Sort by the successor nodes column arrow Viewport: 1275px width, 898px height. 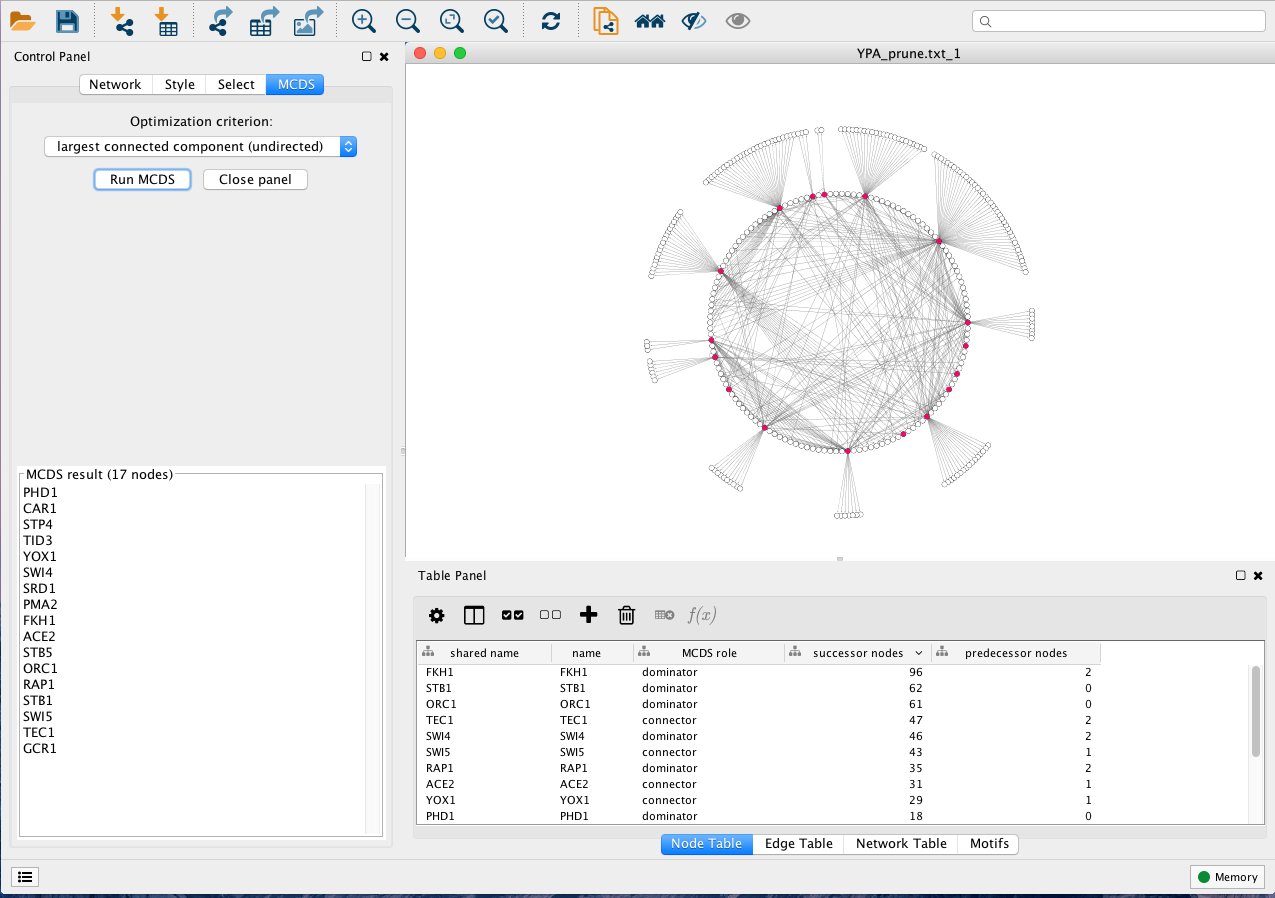tap(918, 653)
